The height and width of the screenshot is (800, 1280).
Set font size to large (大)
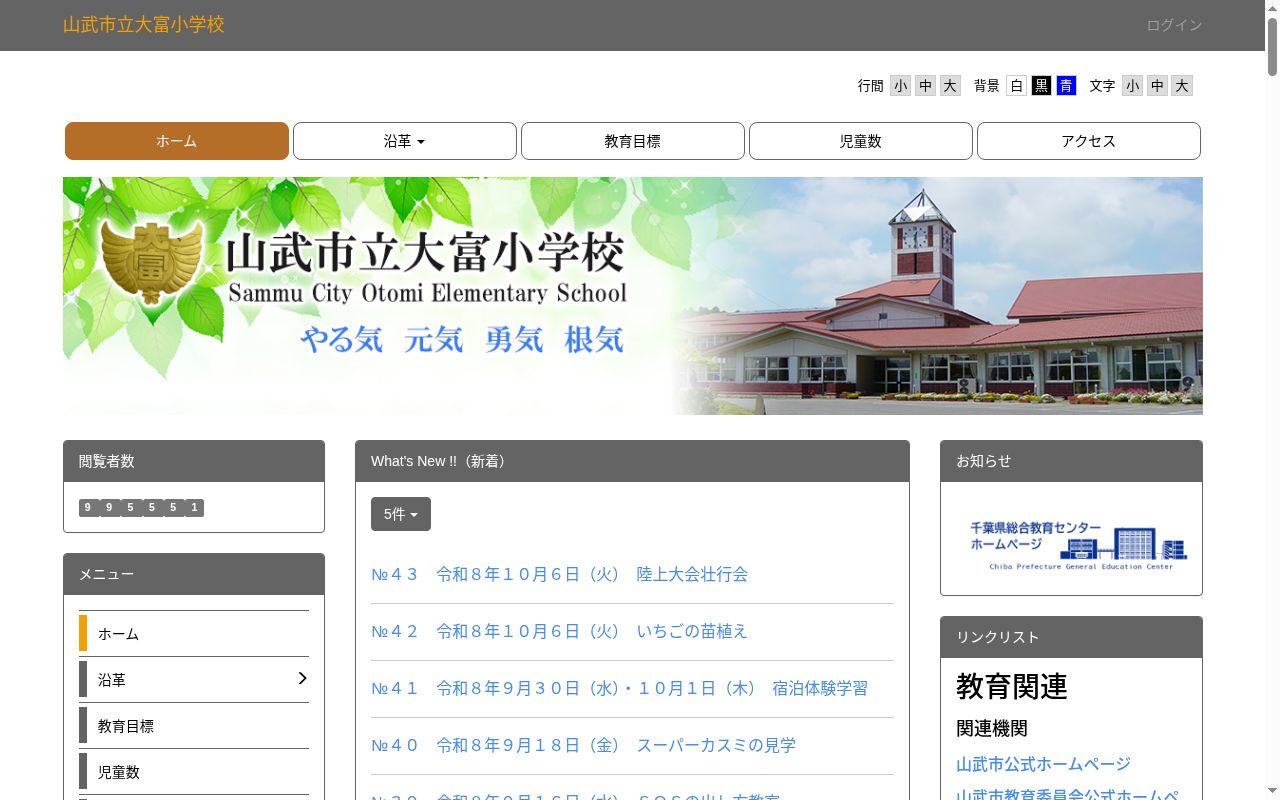[1182, 86]
